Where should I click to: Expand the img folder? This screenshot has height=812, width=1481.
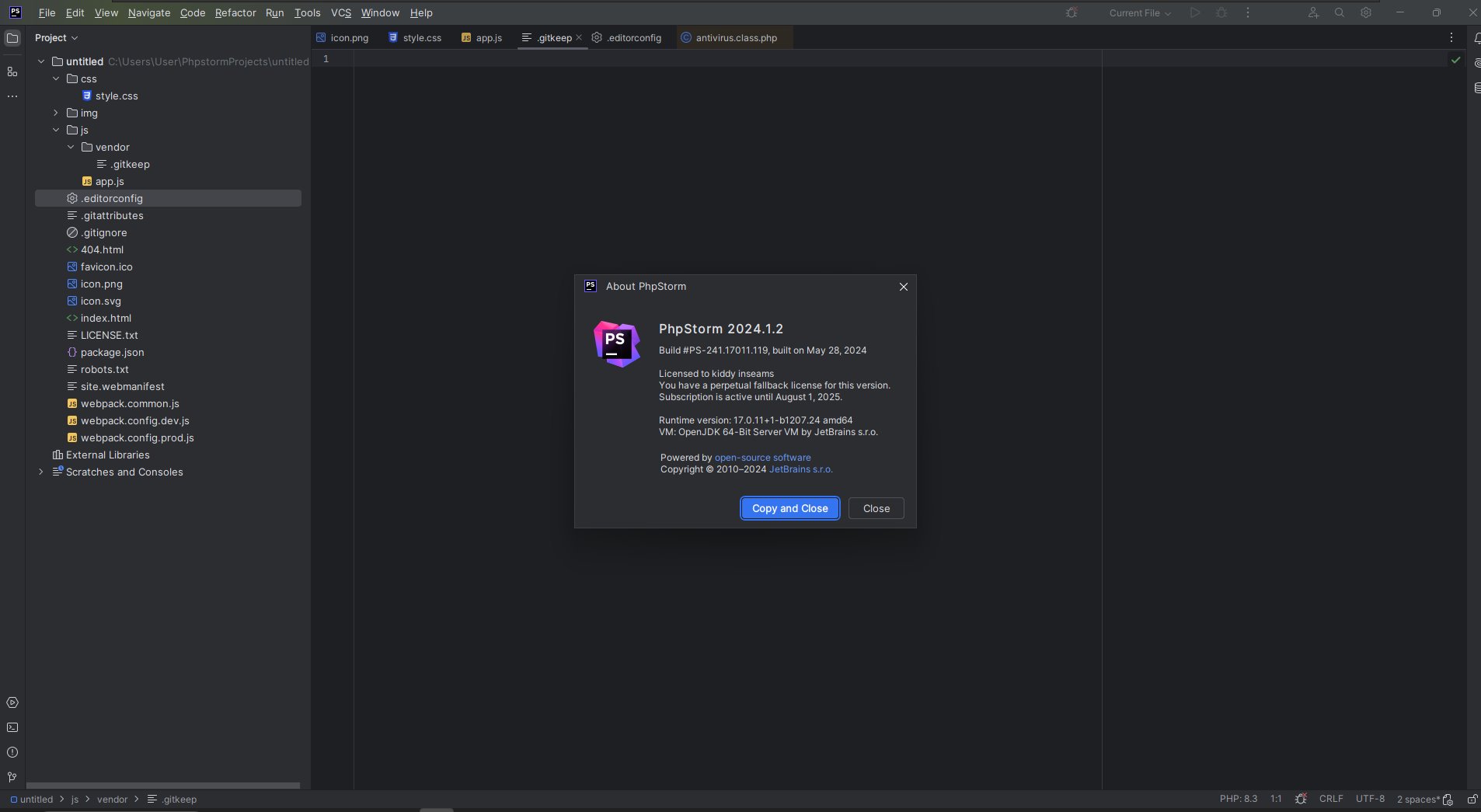click(56, 113)
